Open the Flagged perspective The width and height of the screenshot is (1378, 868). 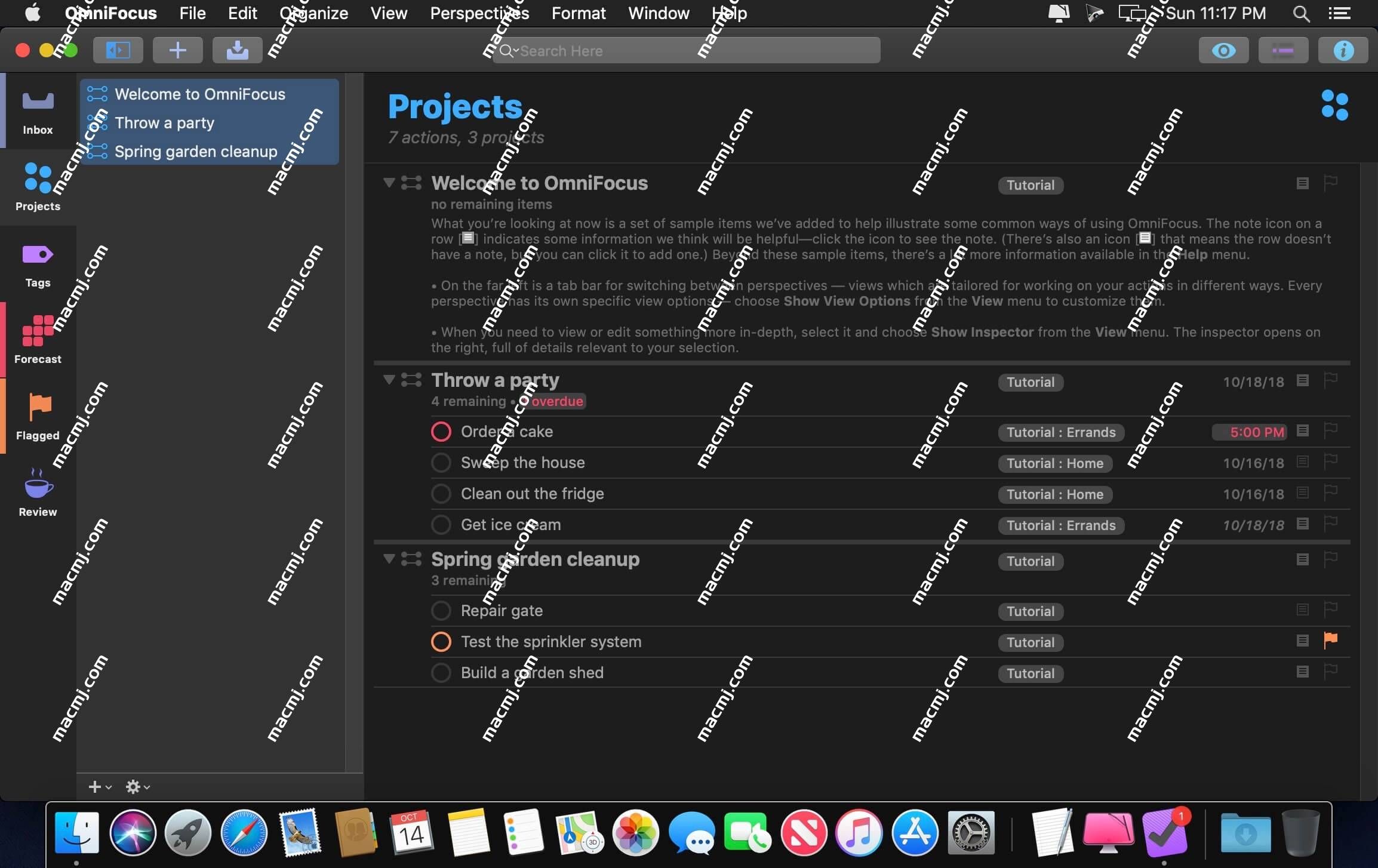[37, 415]
